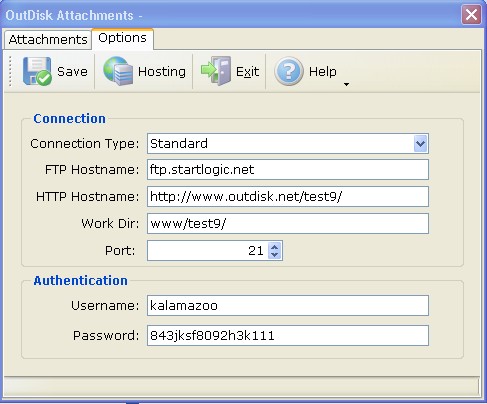Image resolution: width=487 pixels, height=404 pixels.
Task: Open the Connection Type dropdown arrow
Action: [x=421, y=144]
